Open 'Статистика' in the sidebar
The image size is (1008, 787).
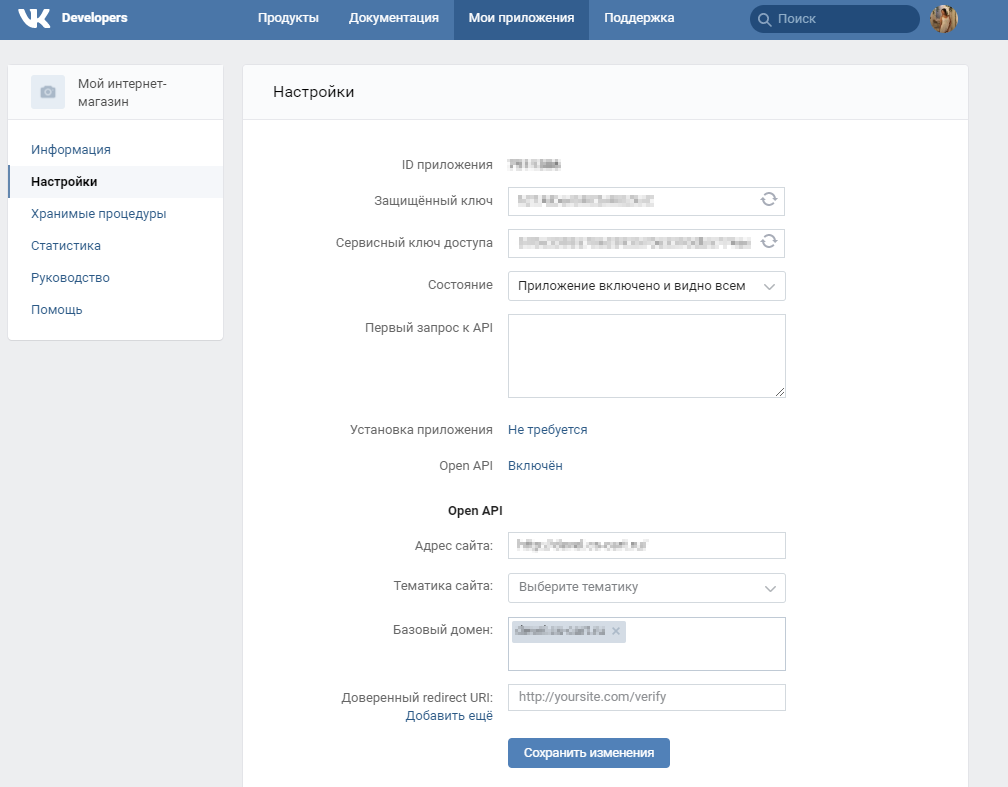(66, 246)
